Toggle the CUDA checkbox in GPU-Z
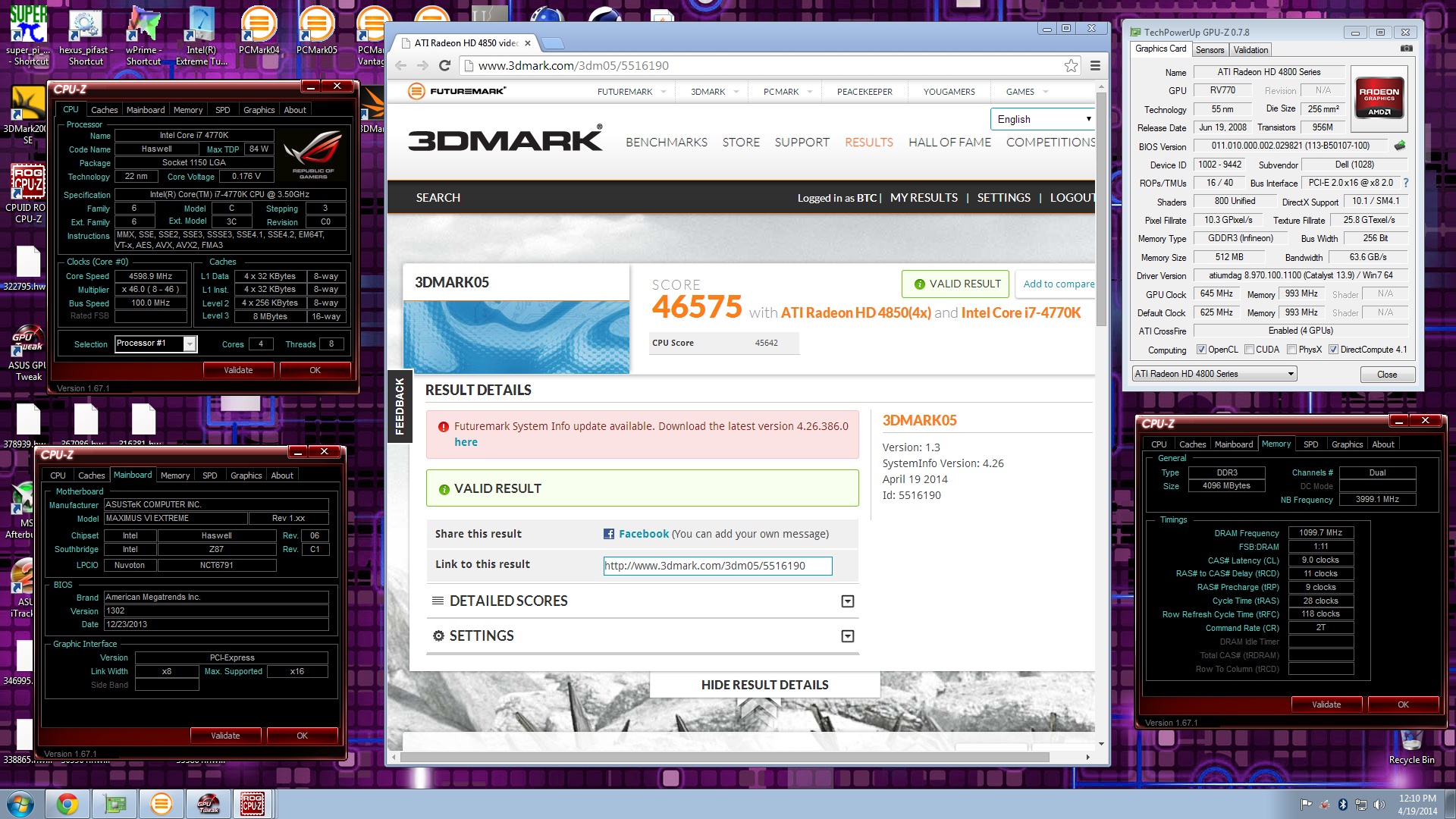This screenshot has width=1456, height=819. pyautogui.click(x=1249, y=350)
